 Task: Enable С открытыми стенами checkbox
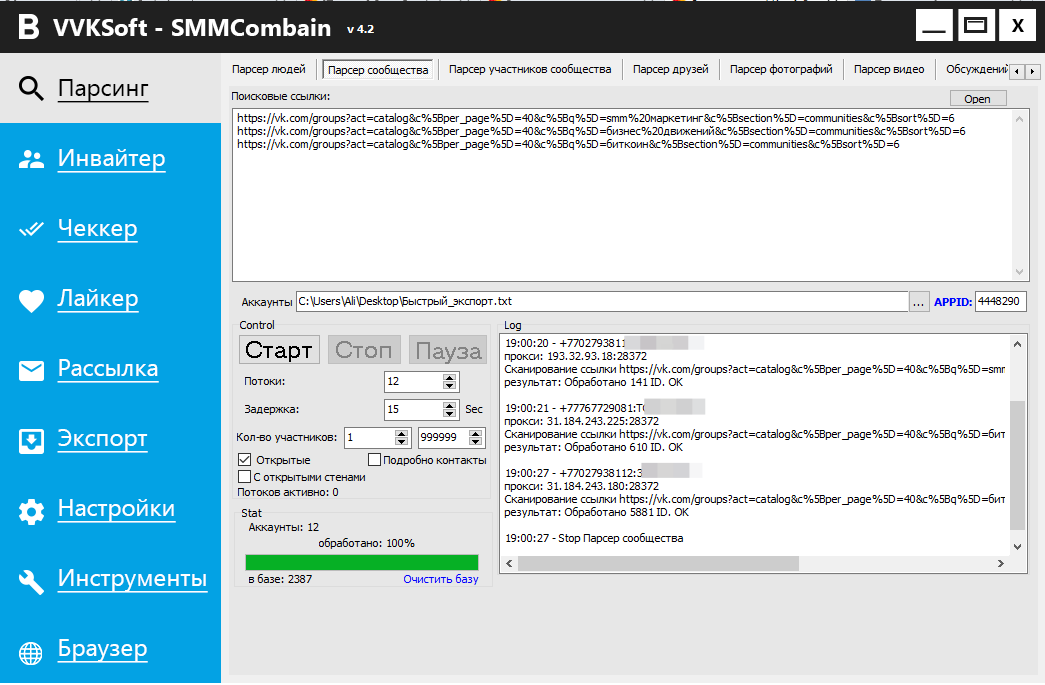coord(245,476)
